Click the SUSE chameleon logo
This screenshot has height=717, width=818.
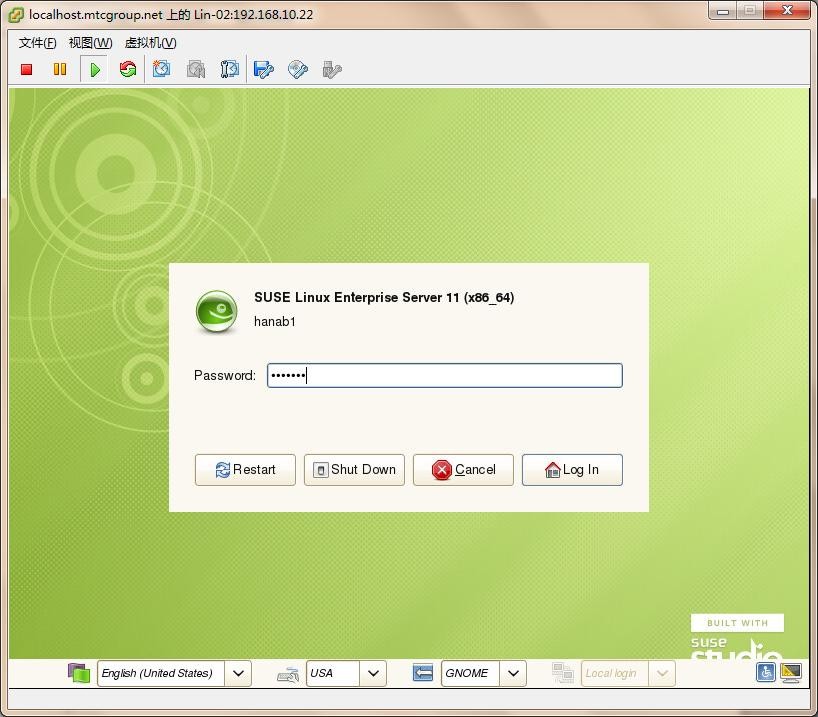216,312
